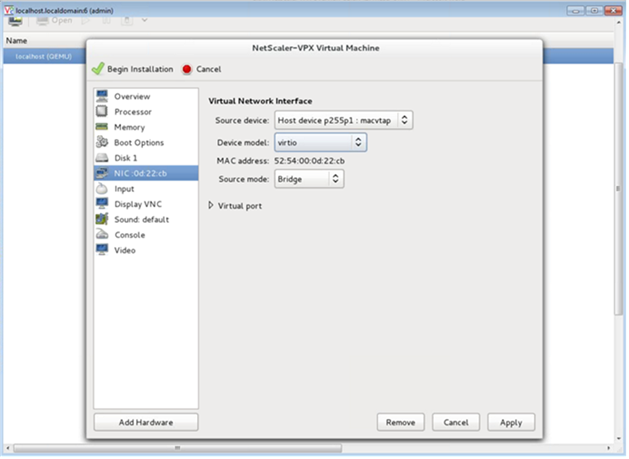629x459 pixels.
Task: Click the red Cancel circle icon
Action: (187, 69)
